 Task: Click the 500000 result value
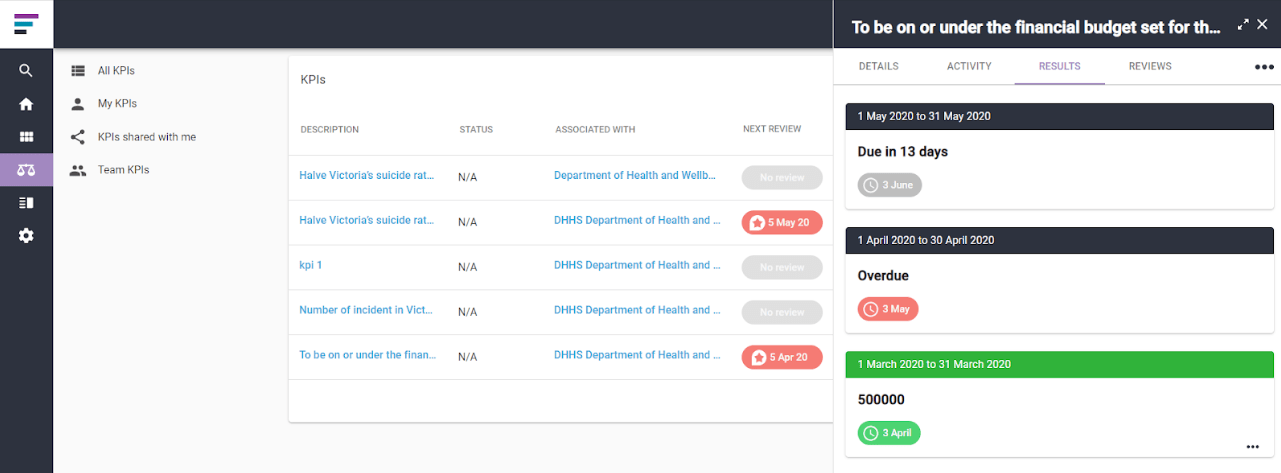pos(881,400)
